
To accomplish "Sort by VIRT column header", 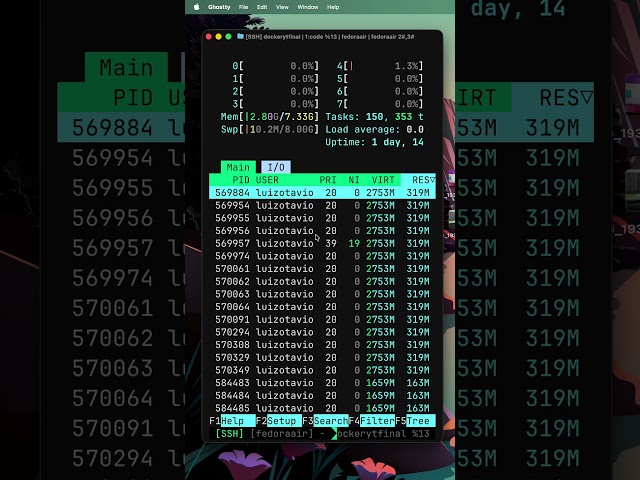I will [x=383, y=180].
